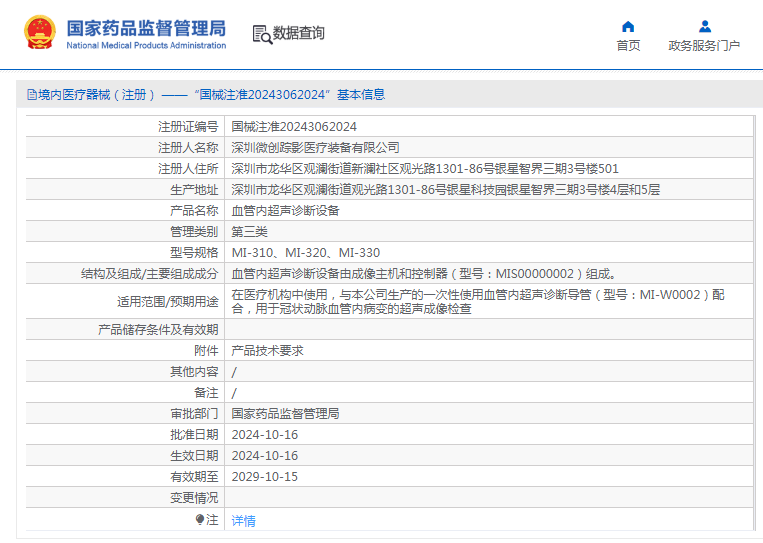
Task: Select product name 血管内超声诊断设备
Action: click(x=285, y=210)
